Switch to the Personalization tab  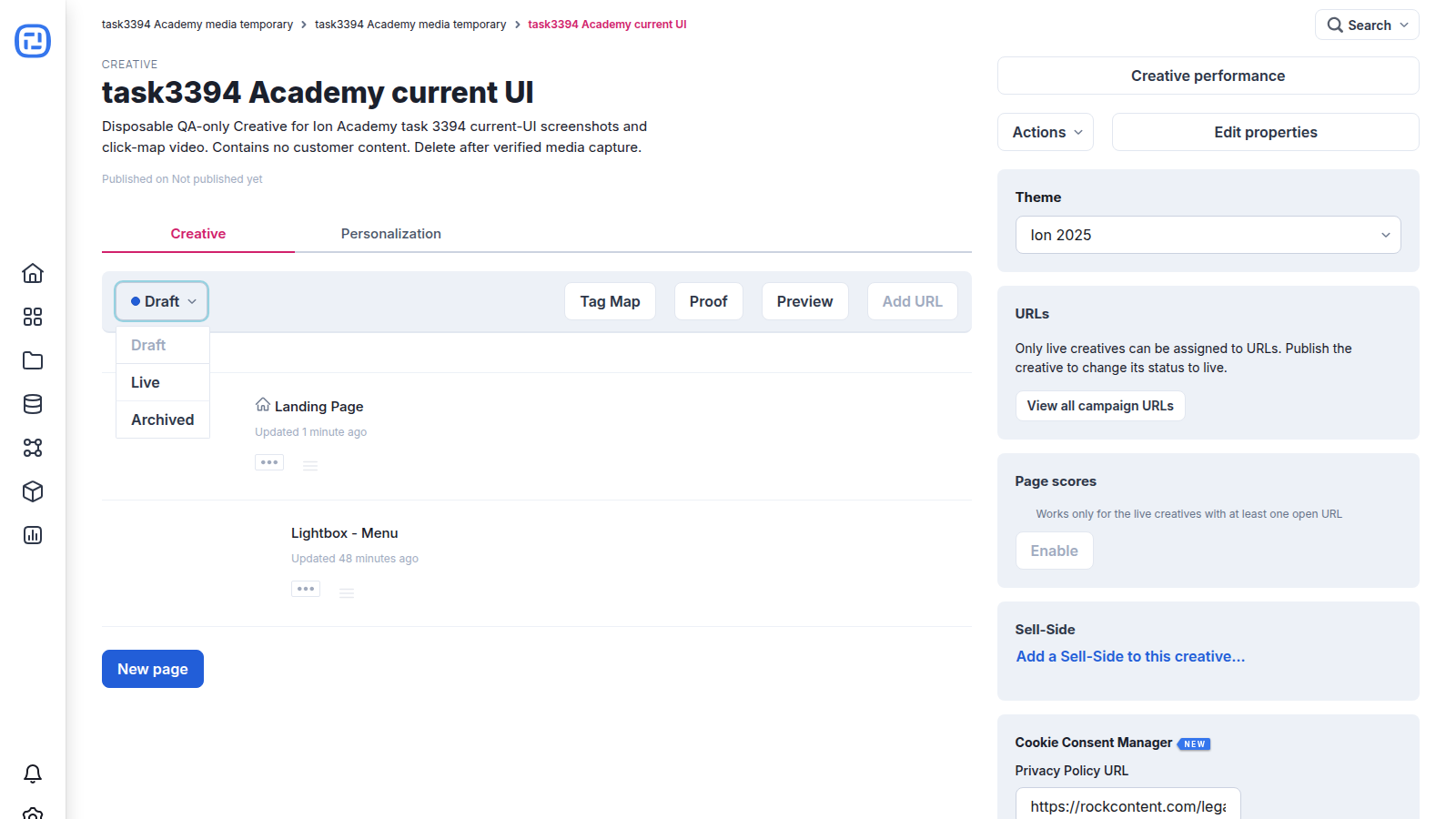click(391, 234)
